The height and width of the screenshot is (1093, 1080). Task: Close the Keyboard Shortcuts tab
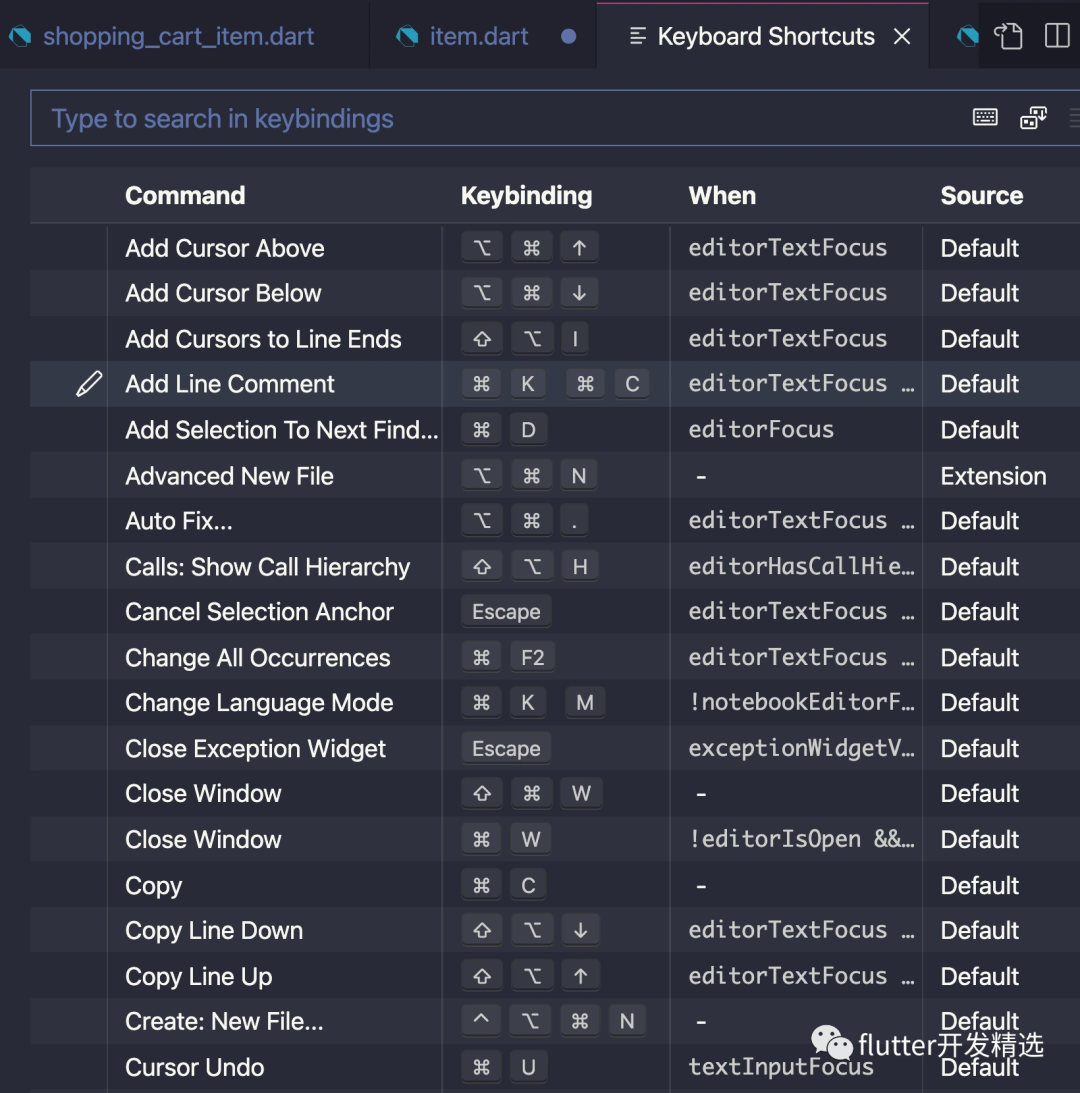[903, 36]
